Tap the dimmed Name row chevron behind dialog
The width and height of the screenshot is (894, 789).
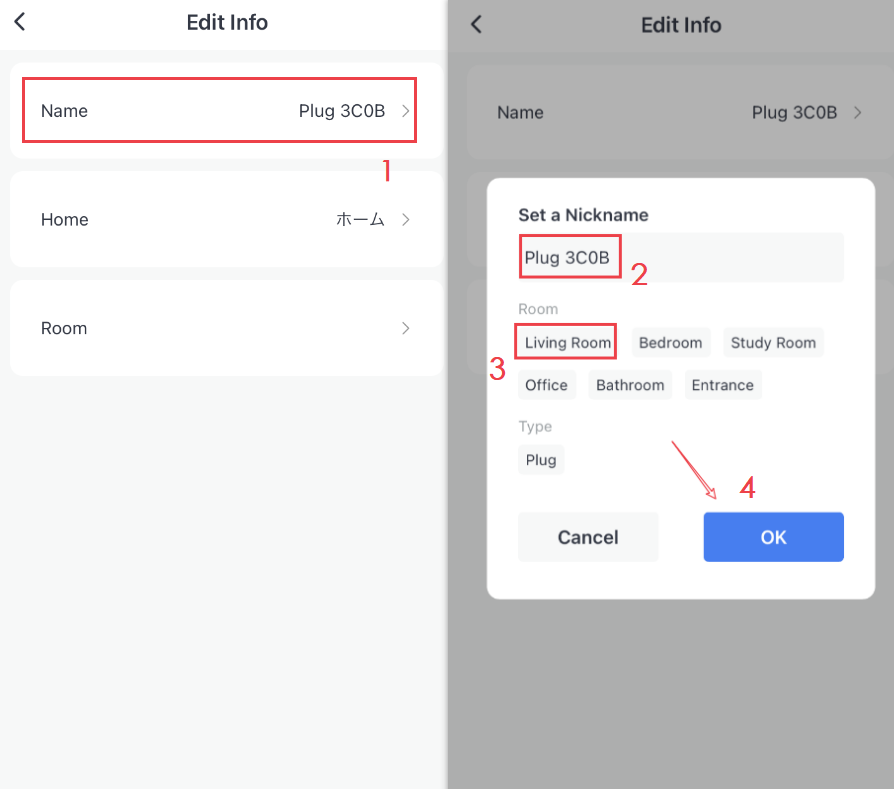857,113
